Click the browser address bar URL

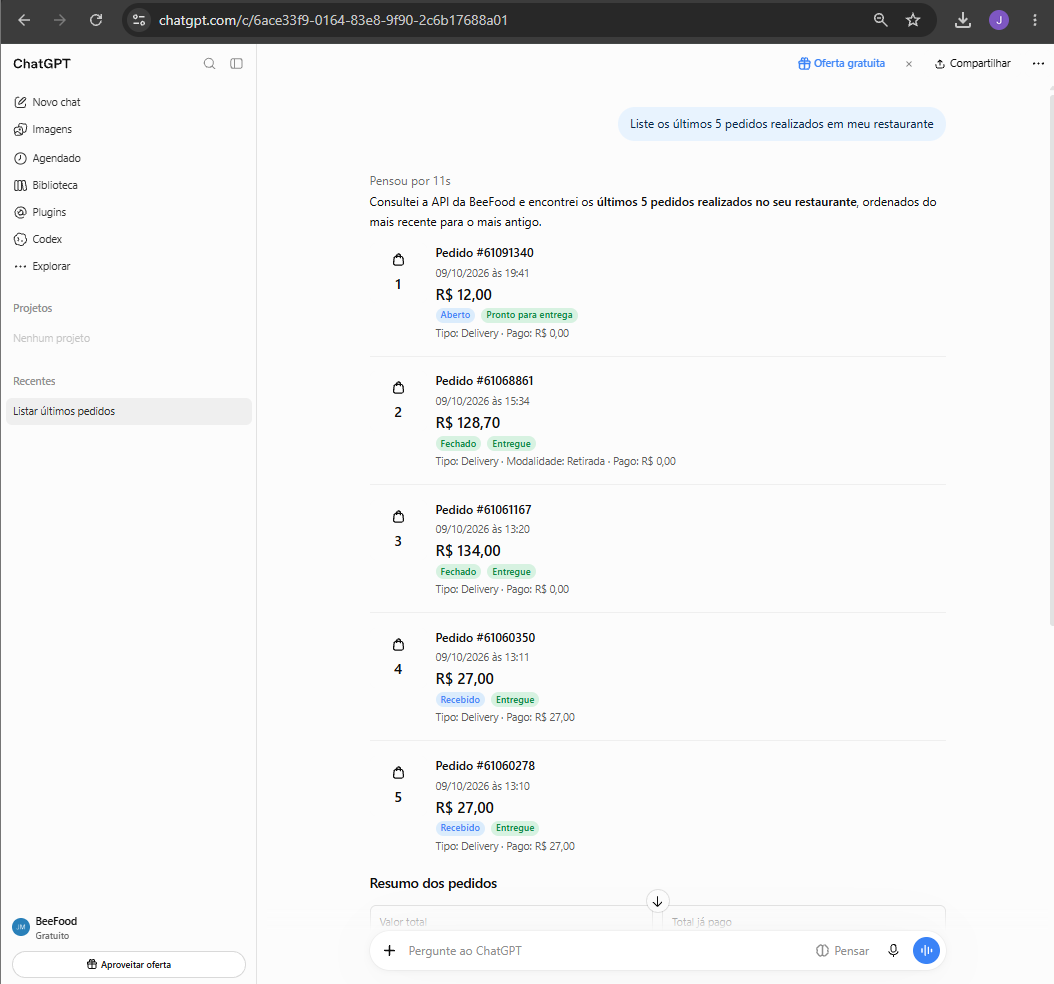(333, 20)
